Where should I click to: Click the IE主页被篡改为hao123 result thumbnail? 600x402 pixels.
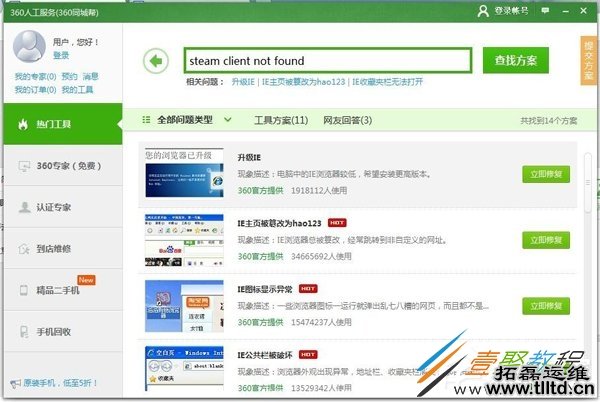(x=184, y=240)
